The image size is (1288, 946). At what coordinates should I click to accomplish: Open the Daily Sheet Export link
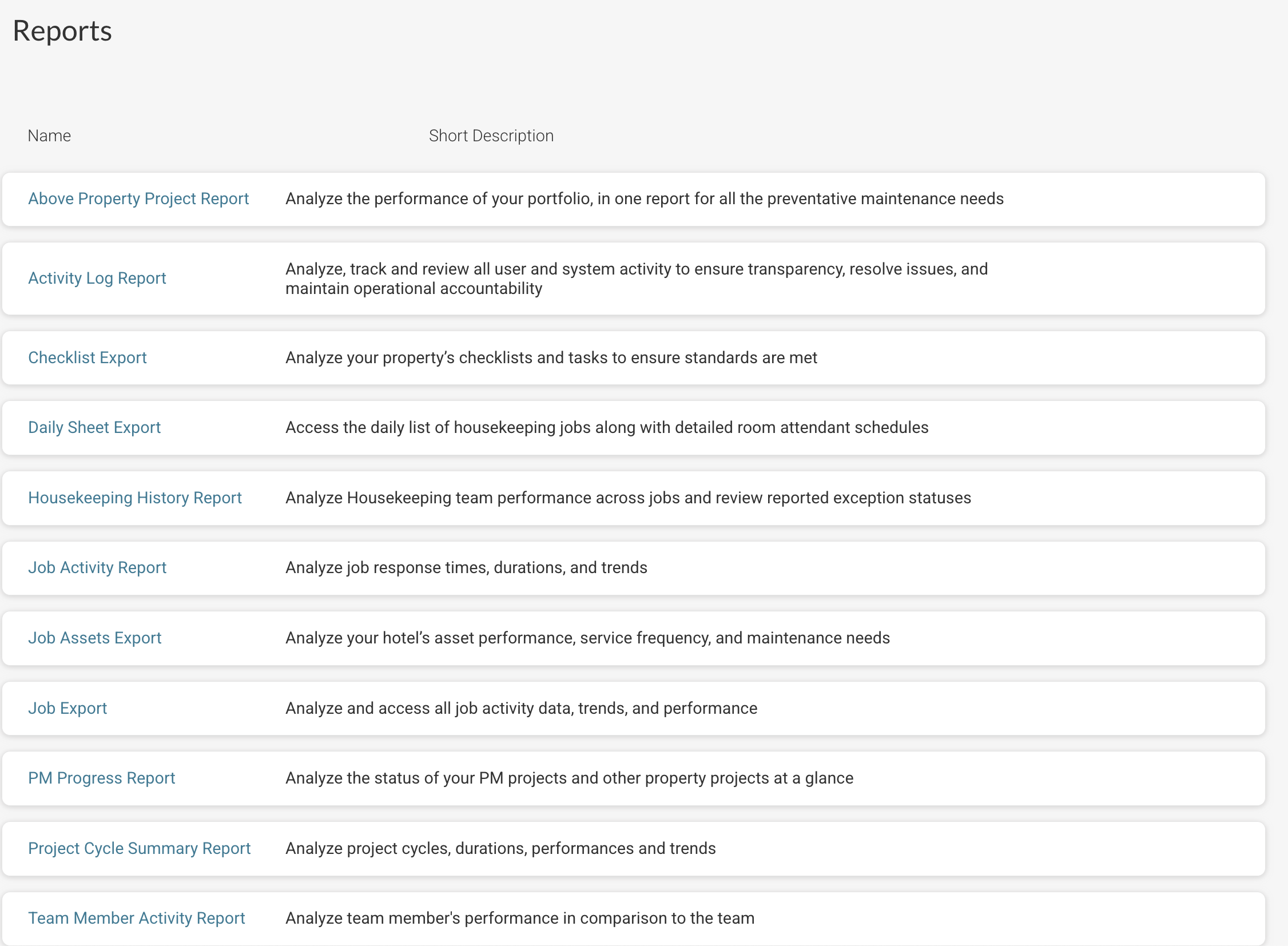94,428
